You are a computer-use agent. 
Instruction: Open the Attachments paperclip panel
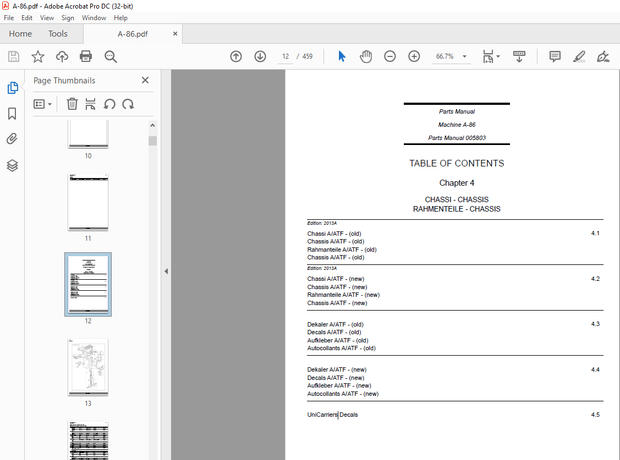[x=12, y=139]
